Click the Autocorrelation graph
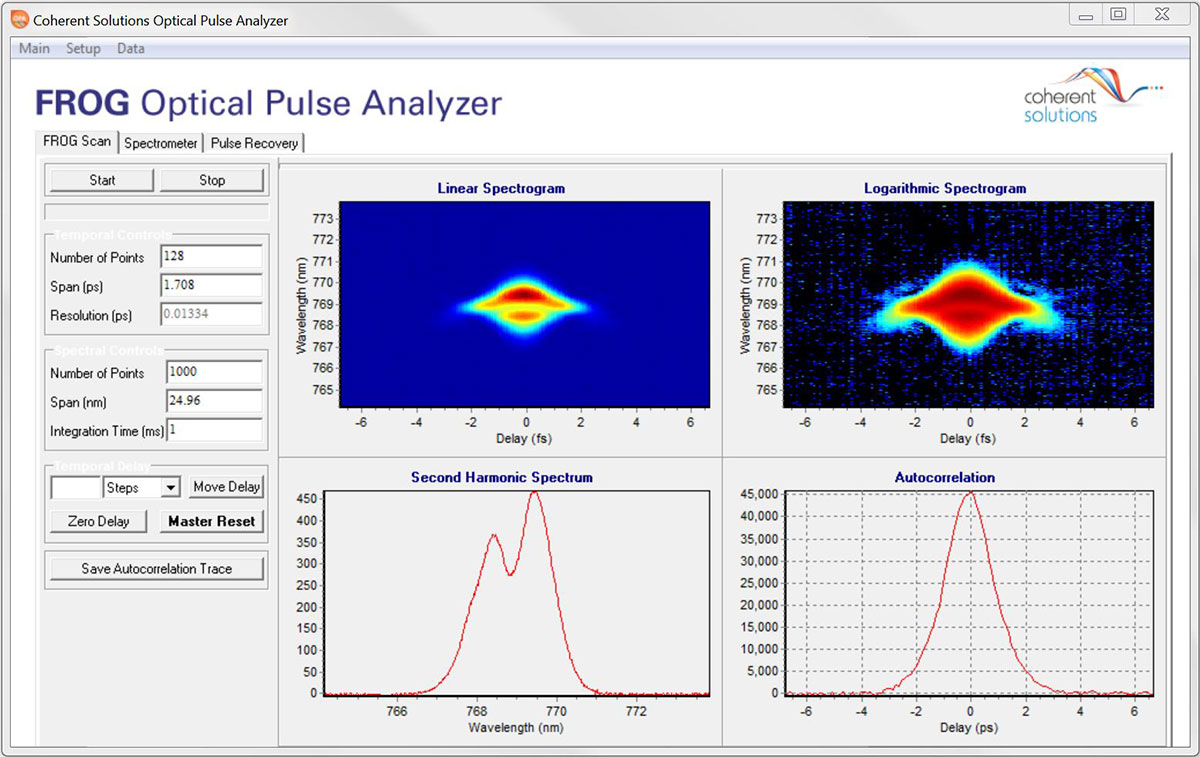The height and width of the screenshot is (757, 1200). 969,593
